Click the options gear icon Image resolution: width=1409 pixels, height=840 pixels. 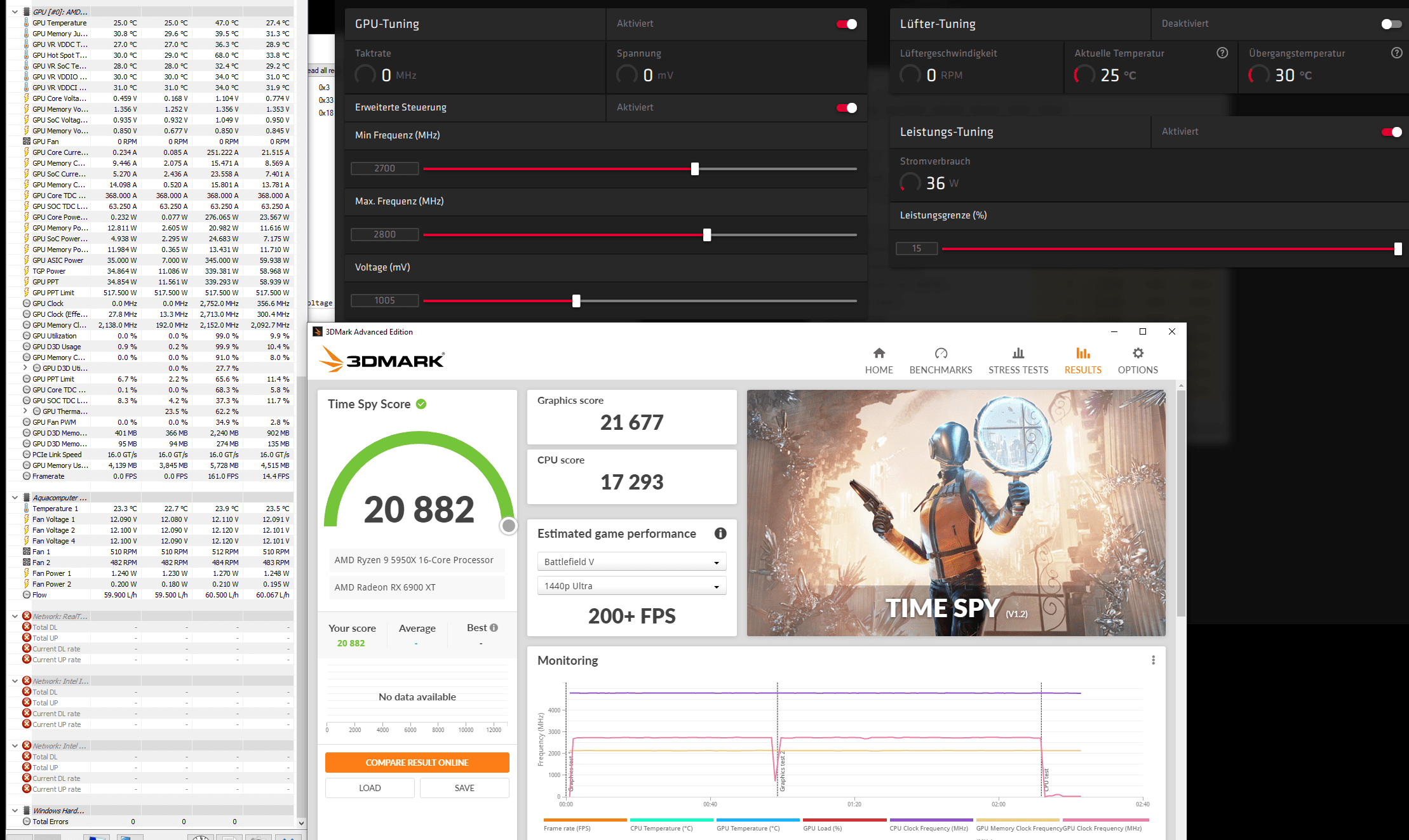point(1138,353)
